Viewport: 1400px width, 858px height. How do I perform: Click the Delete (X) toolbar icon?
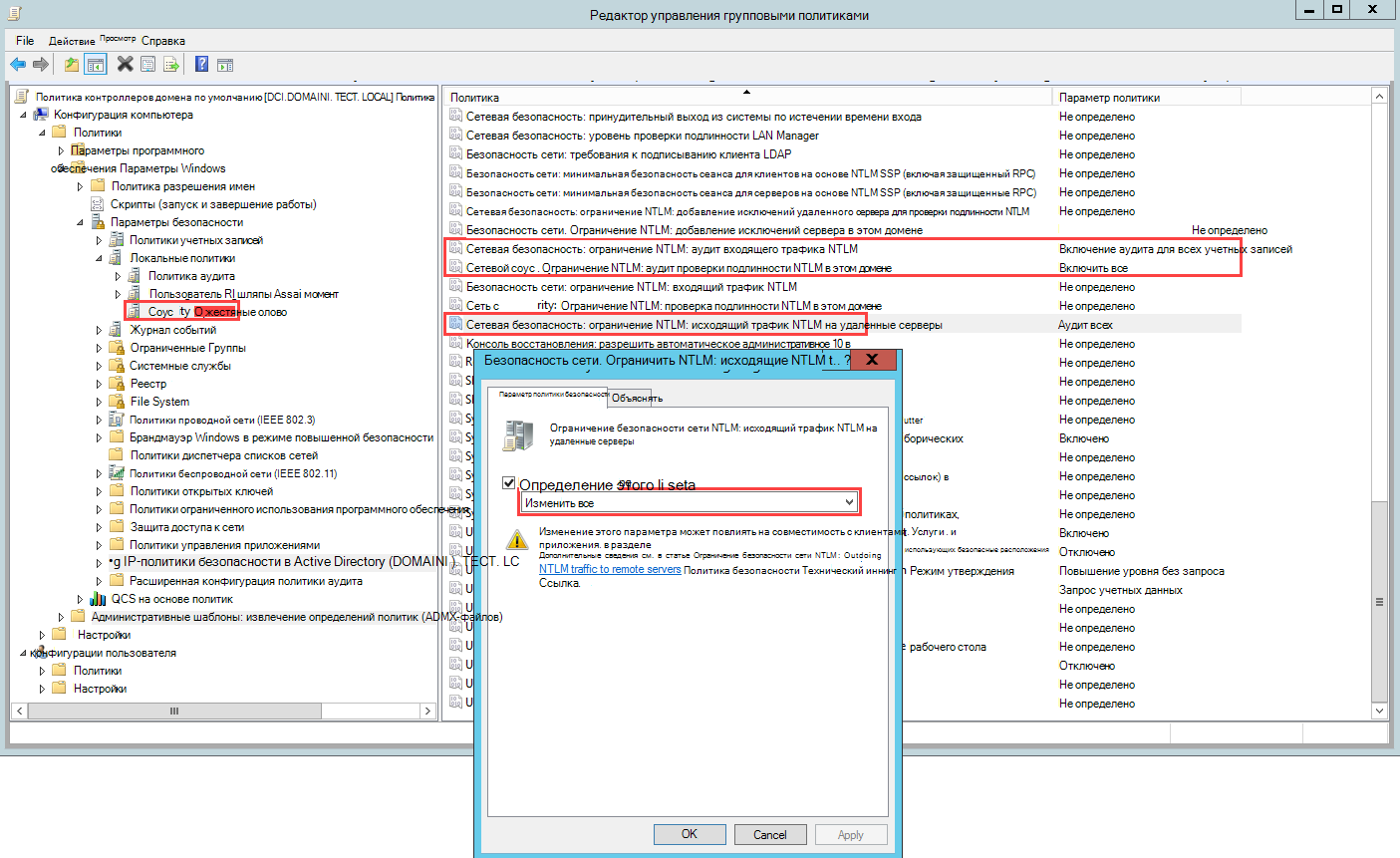(x=126, y=64)
